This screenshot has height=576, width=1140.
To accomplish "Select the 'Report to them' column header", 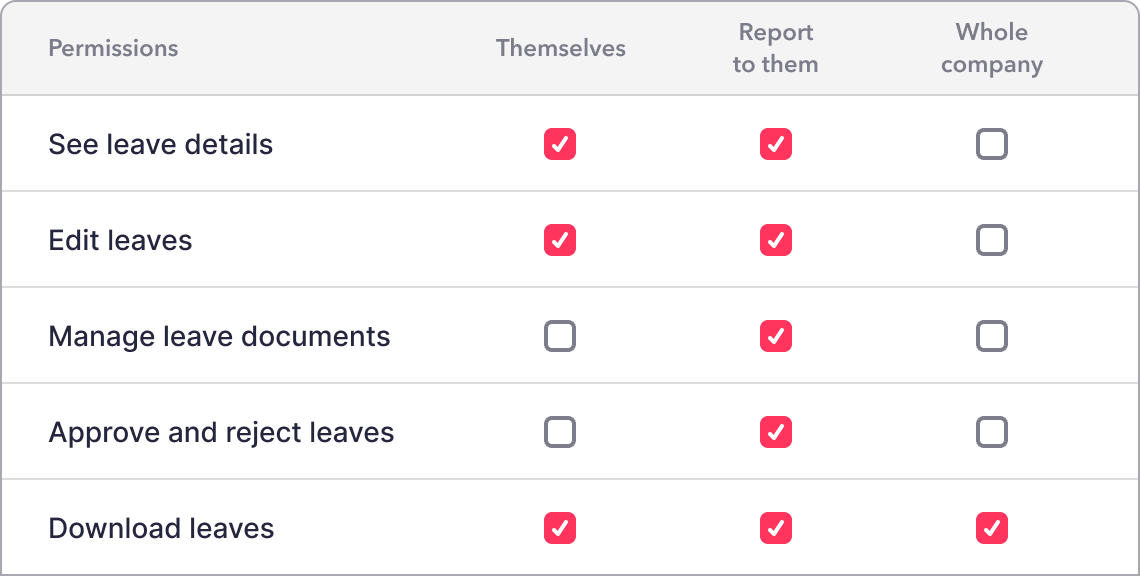I will [775, 47].
